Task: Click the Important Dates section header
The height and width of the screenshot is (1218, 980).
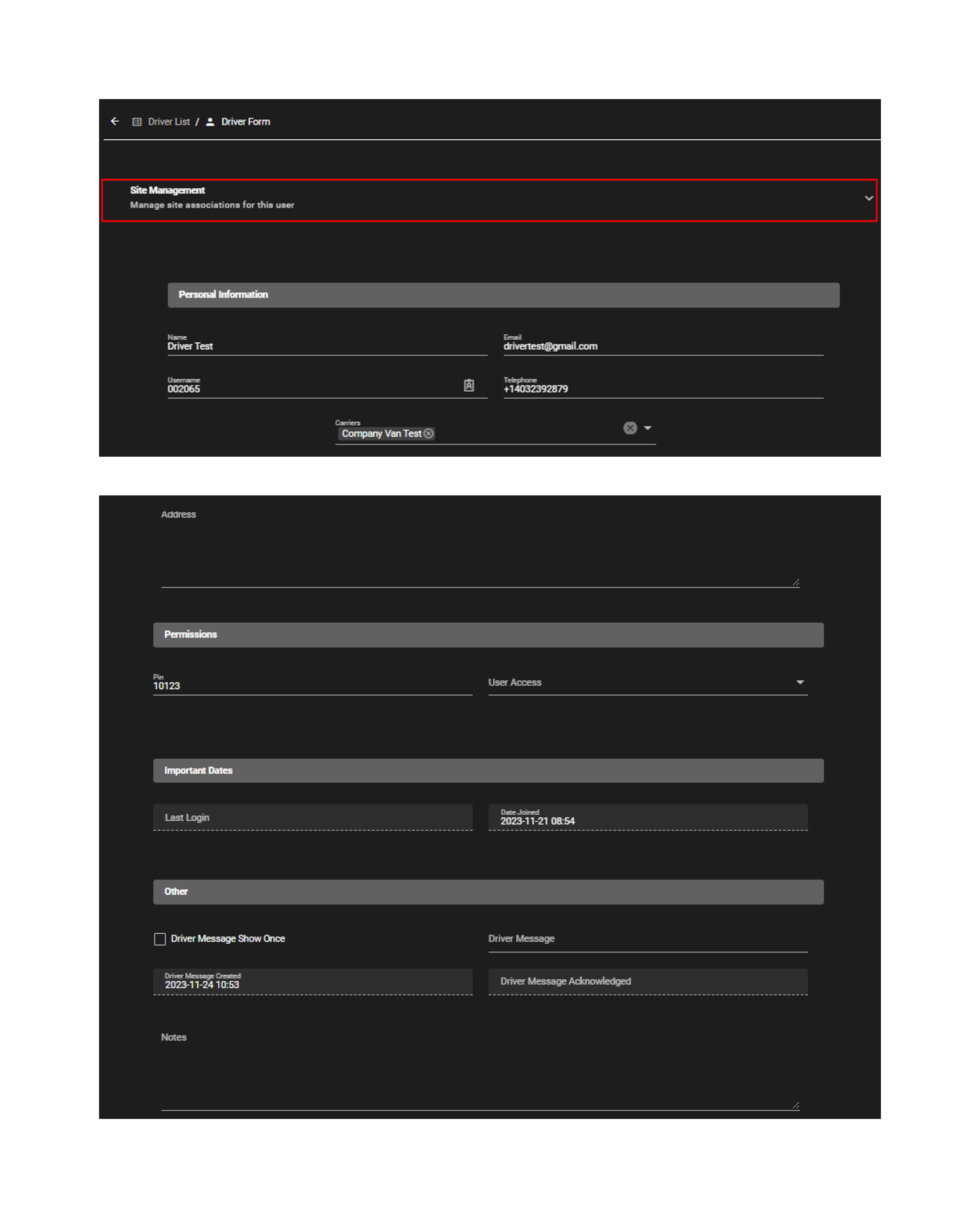Action: (x=488, y=771)
